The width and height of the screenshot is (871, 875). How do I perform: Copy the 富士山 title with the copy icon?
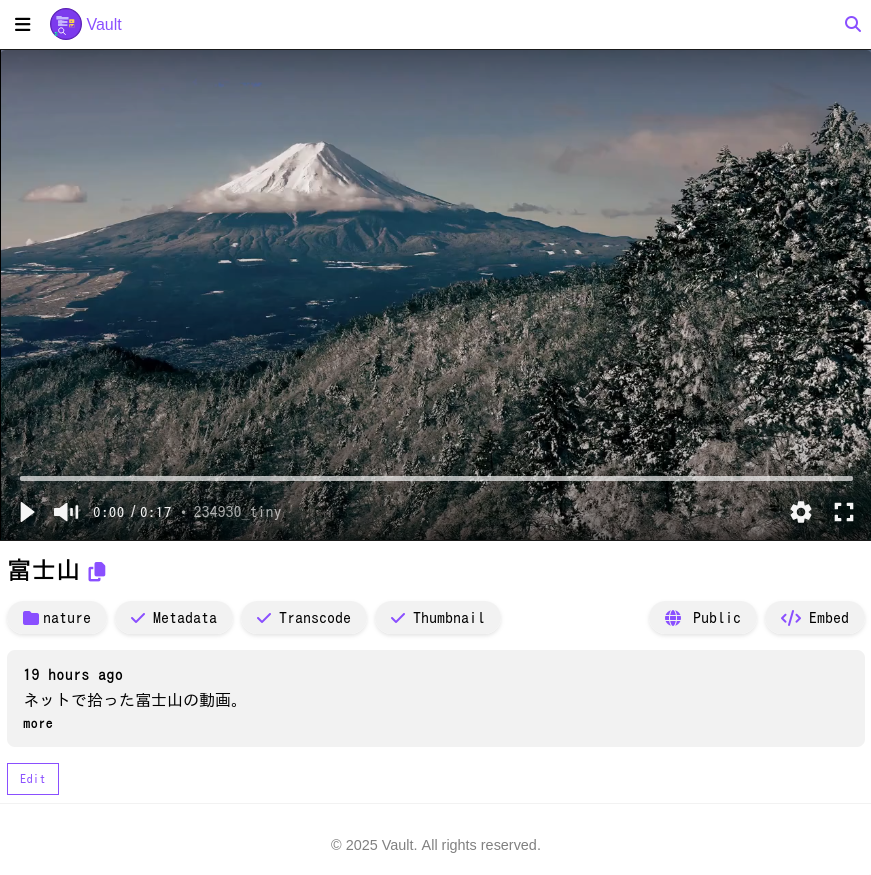[97, 571]
